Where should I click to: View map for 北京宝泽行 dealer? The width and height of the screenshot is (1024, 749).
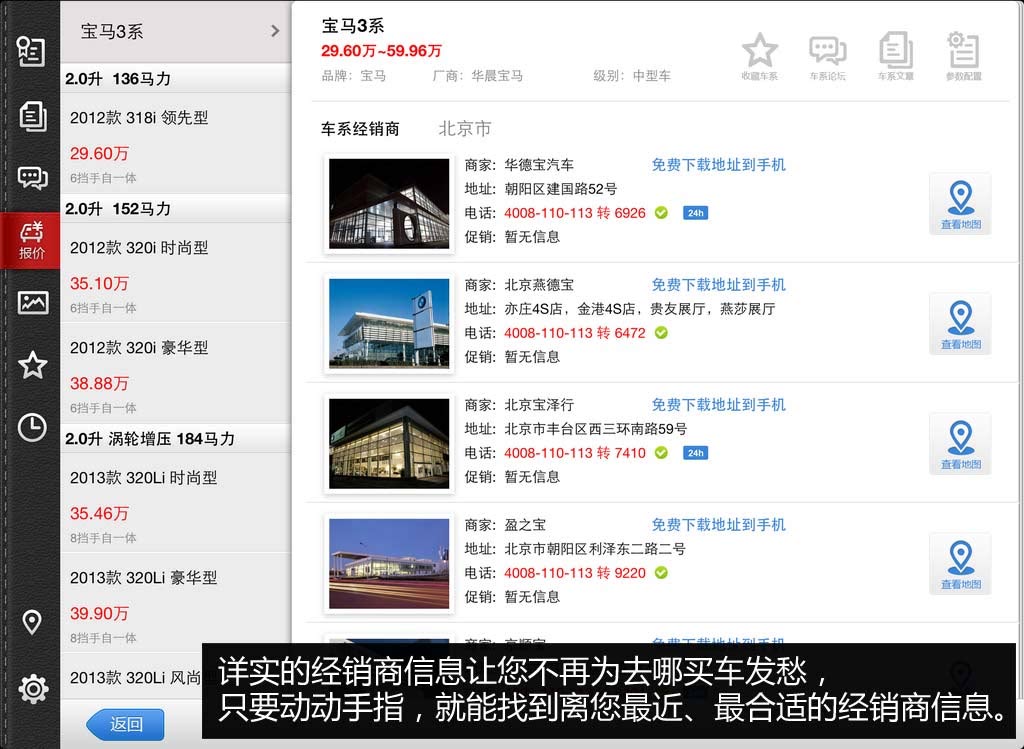(x=960, y=444)
